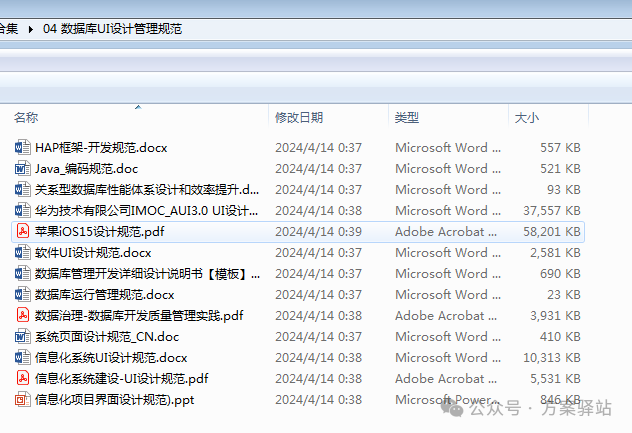This screenshot has width=632, height=433.
Task: Click the 10,313 KB size cell
Action: pos(552,358)
